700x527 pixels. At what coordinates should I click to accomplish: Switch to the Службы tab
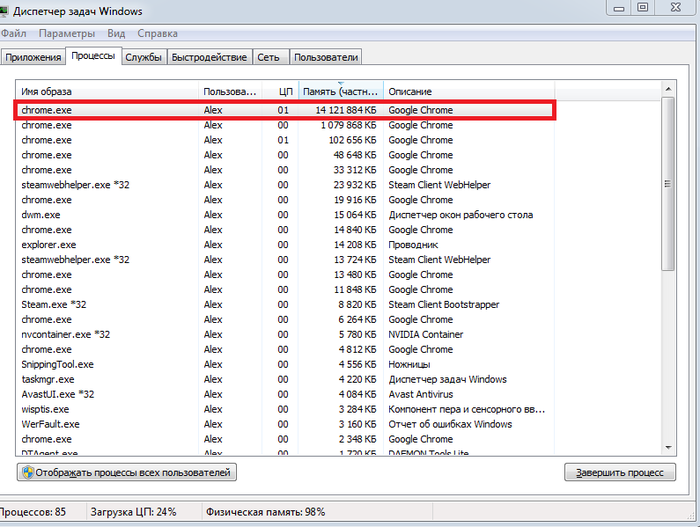point(143,58)
